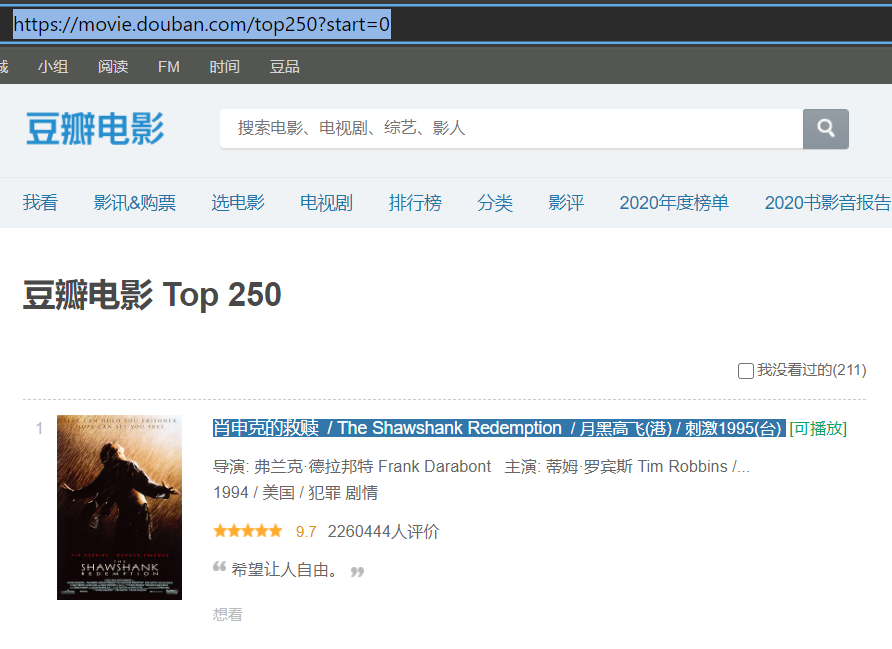The height and width of the screenshot is (649, 892).
Task: Open 豆品 in the top menu bar
Action: coord(283,66)
